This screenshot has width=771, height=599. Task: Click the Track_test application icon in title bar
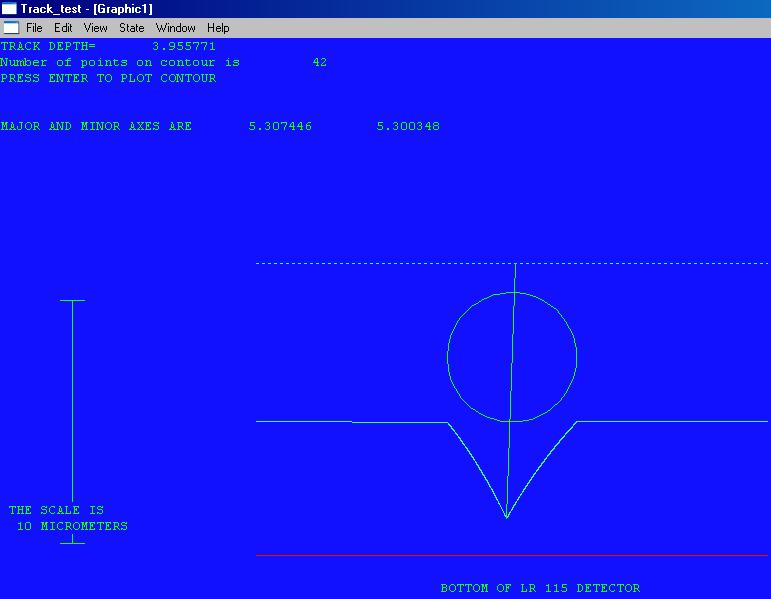(9, 9)
